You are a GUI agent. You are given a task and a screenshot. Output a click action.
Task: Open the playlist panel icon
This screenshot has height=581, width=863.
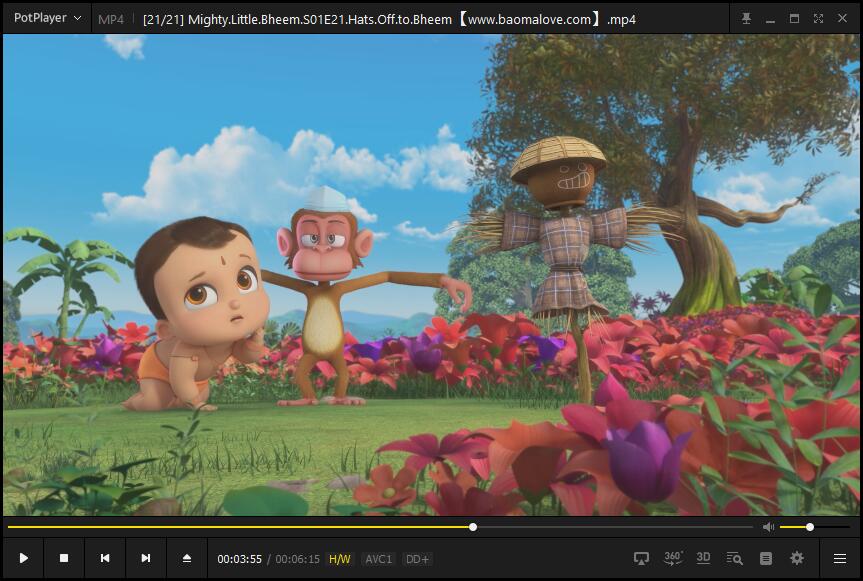point(766,558)
